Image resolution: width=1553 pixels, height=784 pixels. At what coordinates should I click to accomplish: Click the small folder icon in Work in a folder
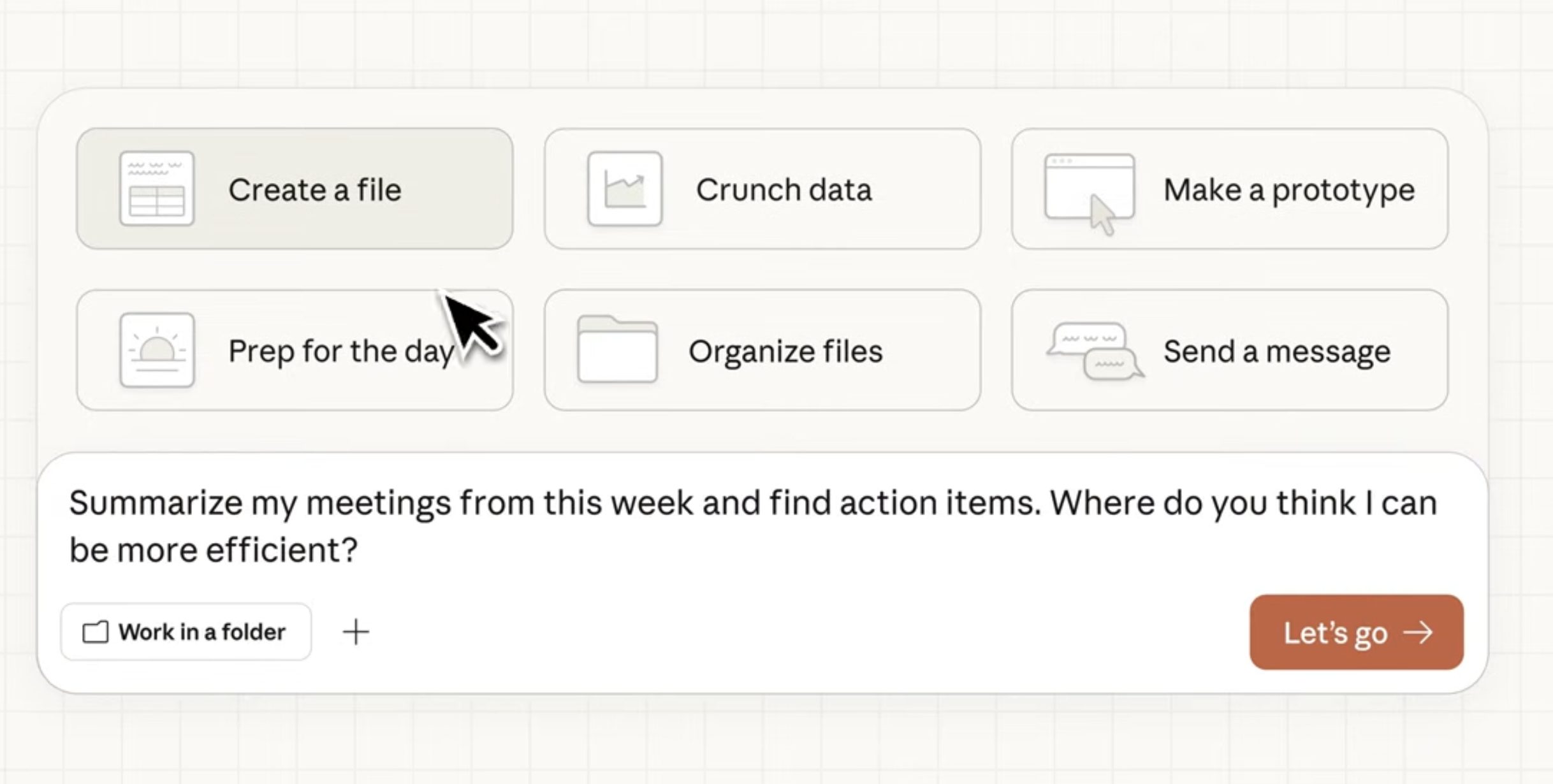point(96,632)
